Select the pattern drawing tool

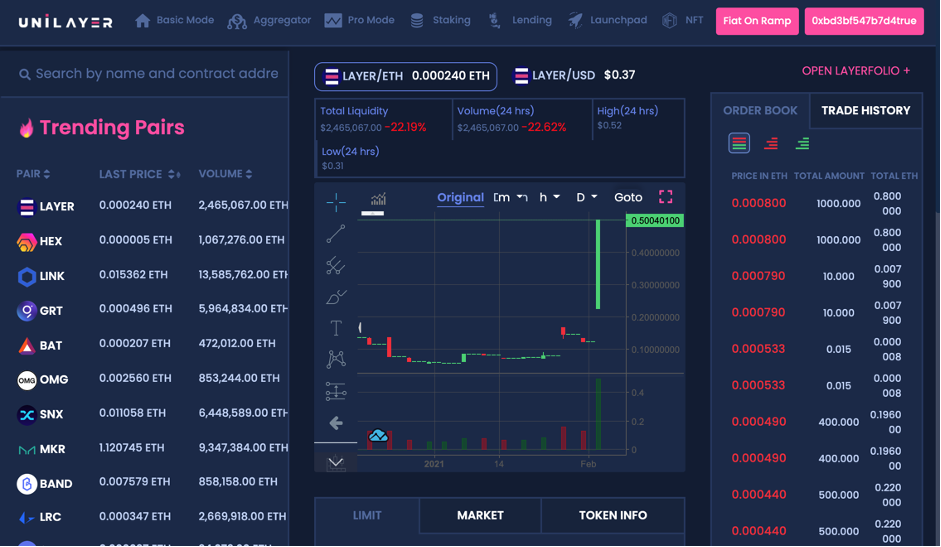336,359
